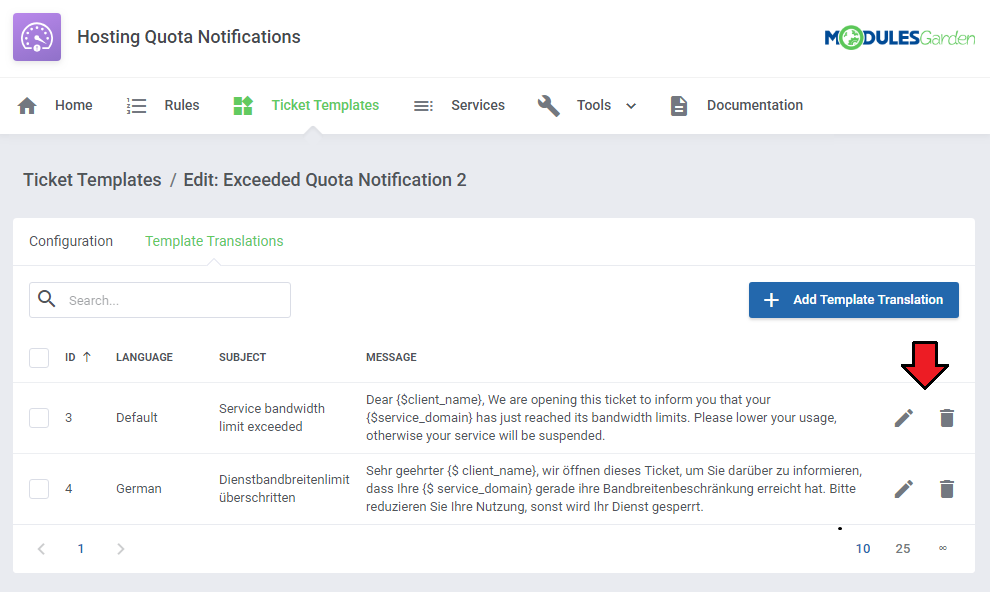Screen dimensions: 990x592
Task: Edit the German translation with pencil icon
Action: coord(904,488)
